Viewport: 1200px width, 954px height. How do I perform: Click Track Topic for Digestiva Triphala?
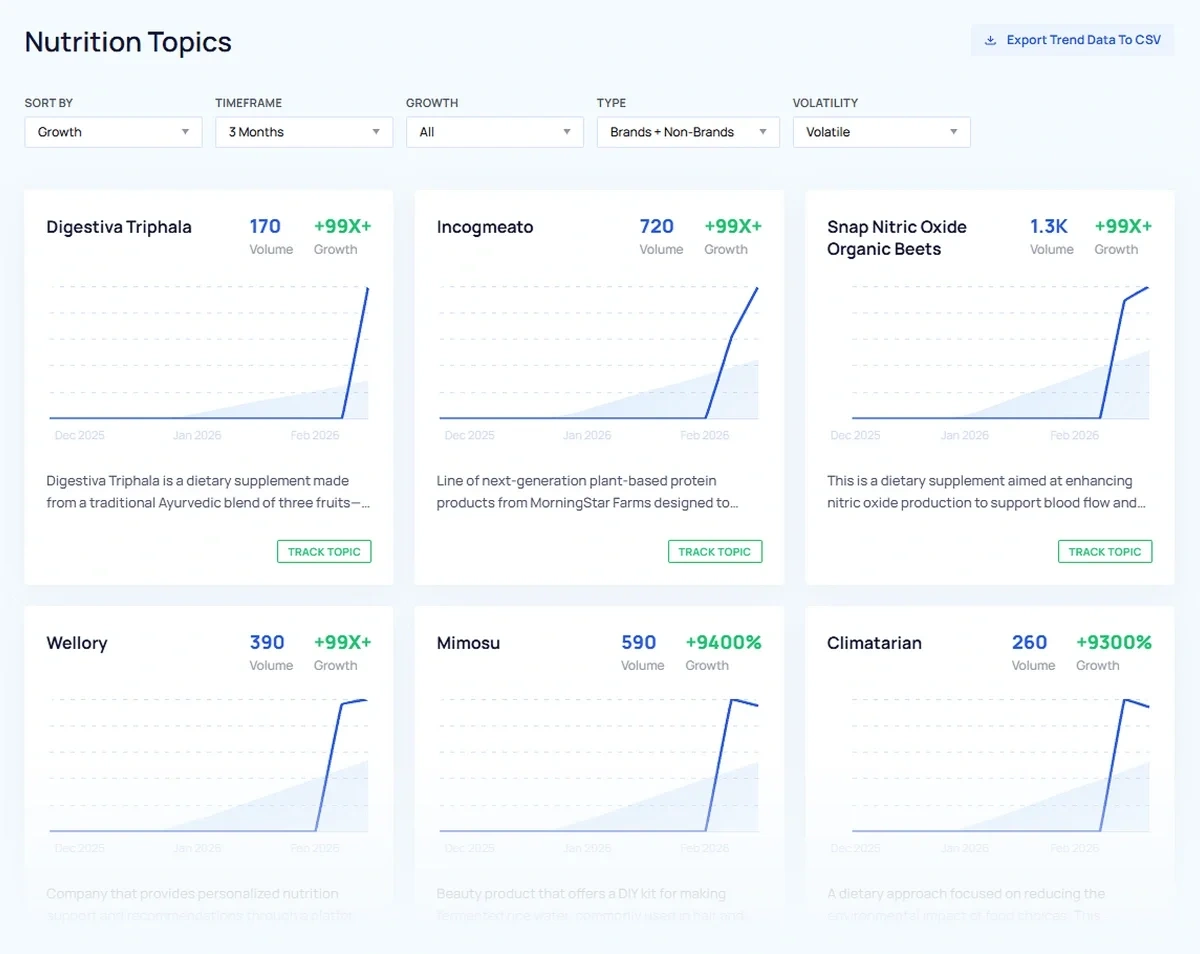(x=323, y=551)
